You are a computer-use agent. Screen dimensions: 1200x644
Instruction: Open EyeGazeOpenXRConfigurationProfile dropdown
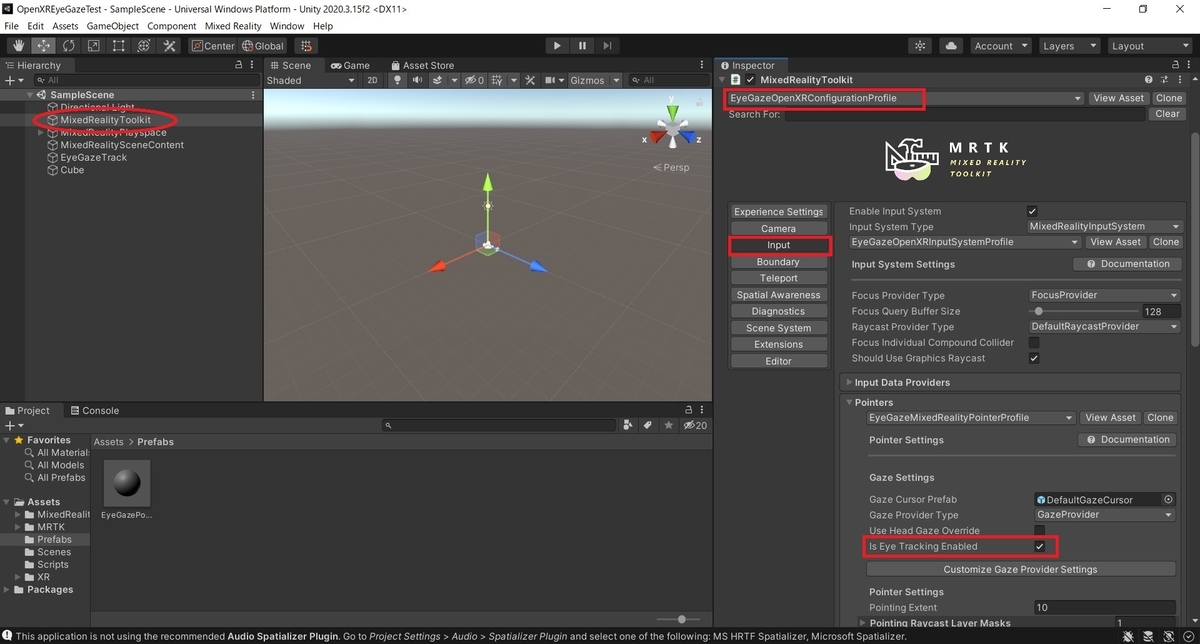pyautogui.click(x=904, y=98)
